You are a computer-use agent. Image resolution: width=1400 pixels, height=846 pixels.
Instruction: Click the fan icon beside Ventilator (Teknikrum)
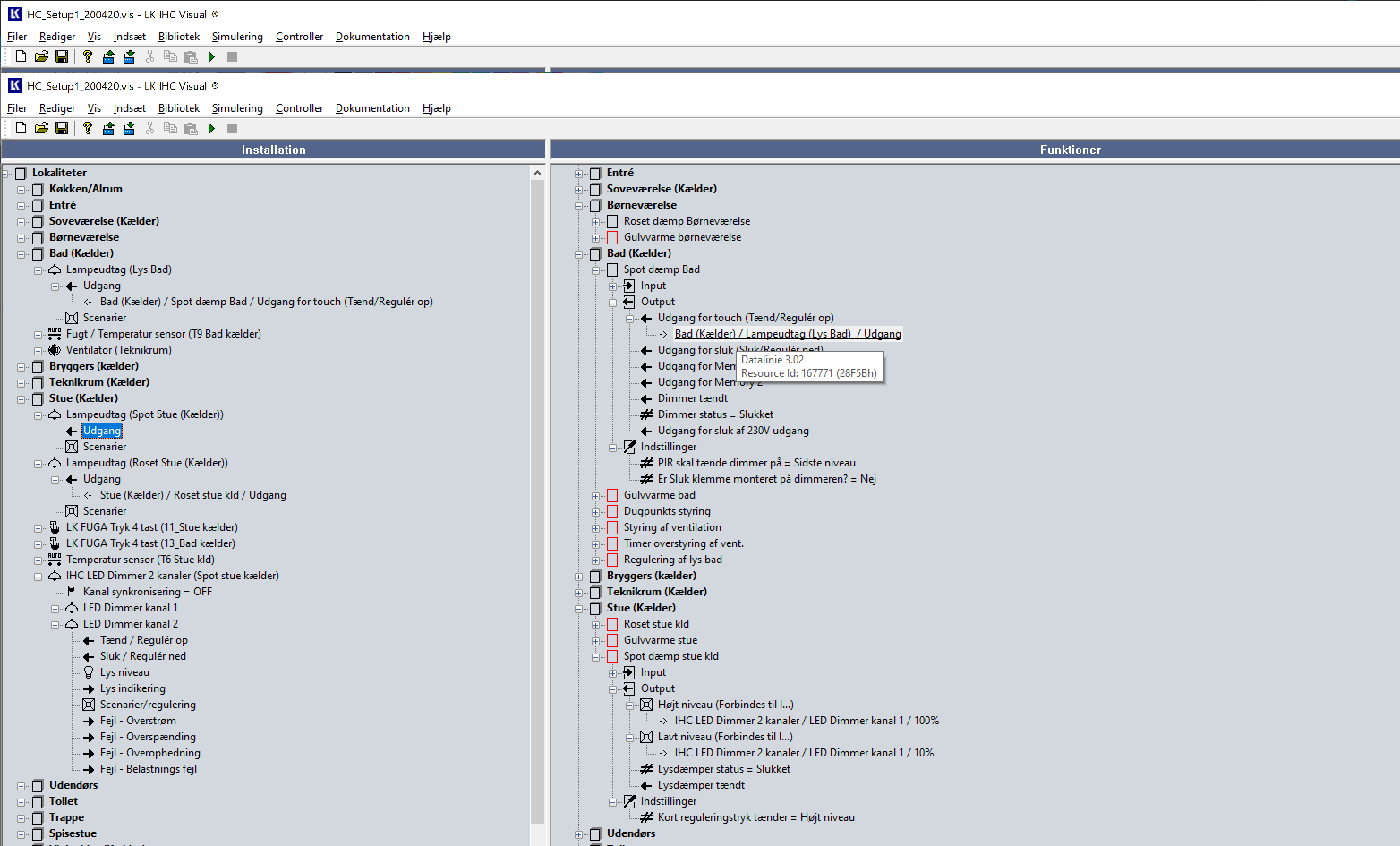point(55,350)
